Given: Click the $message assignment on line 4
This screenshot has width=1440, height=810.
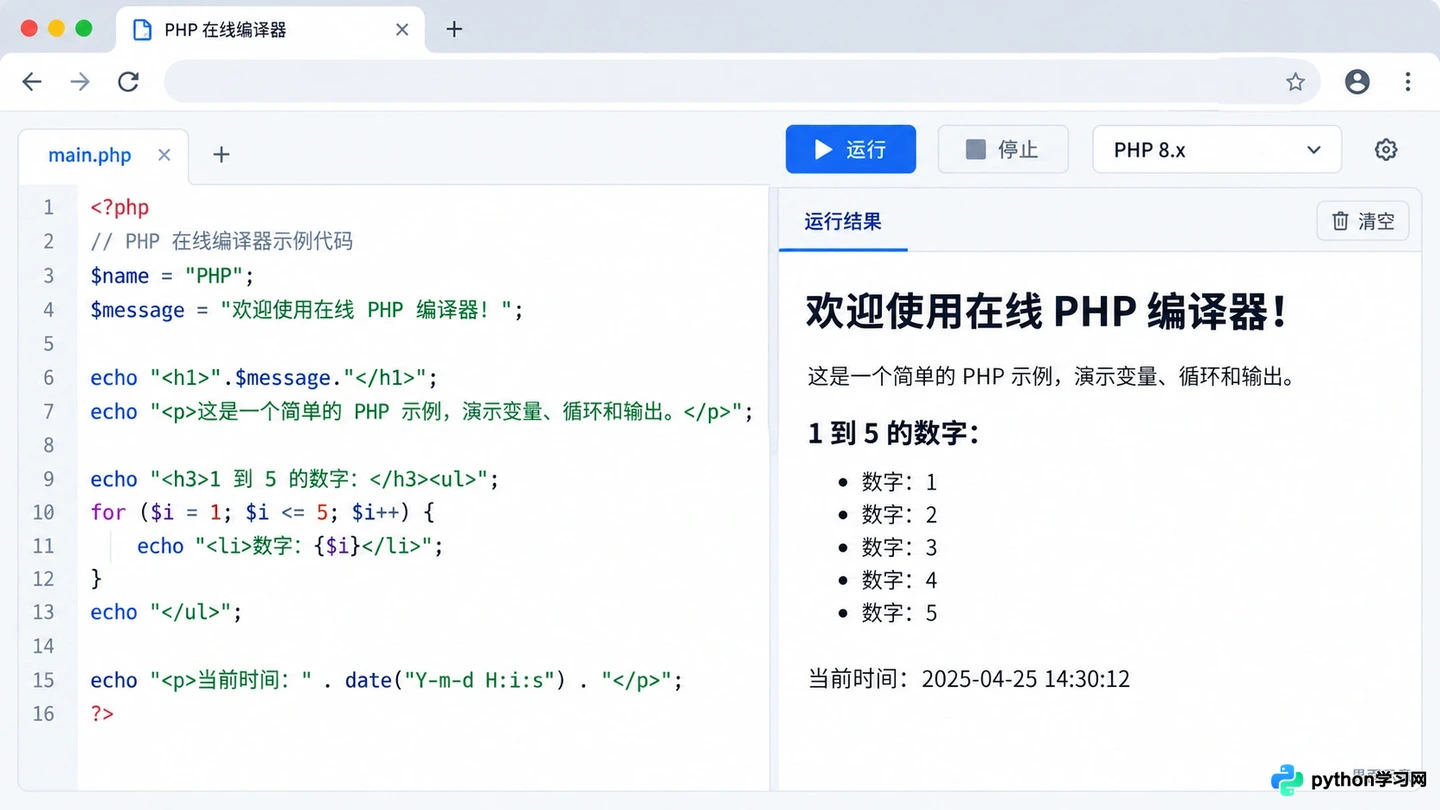Looking at the screenshot, I should 307,310.
